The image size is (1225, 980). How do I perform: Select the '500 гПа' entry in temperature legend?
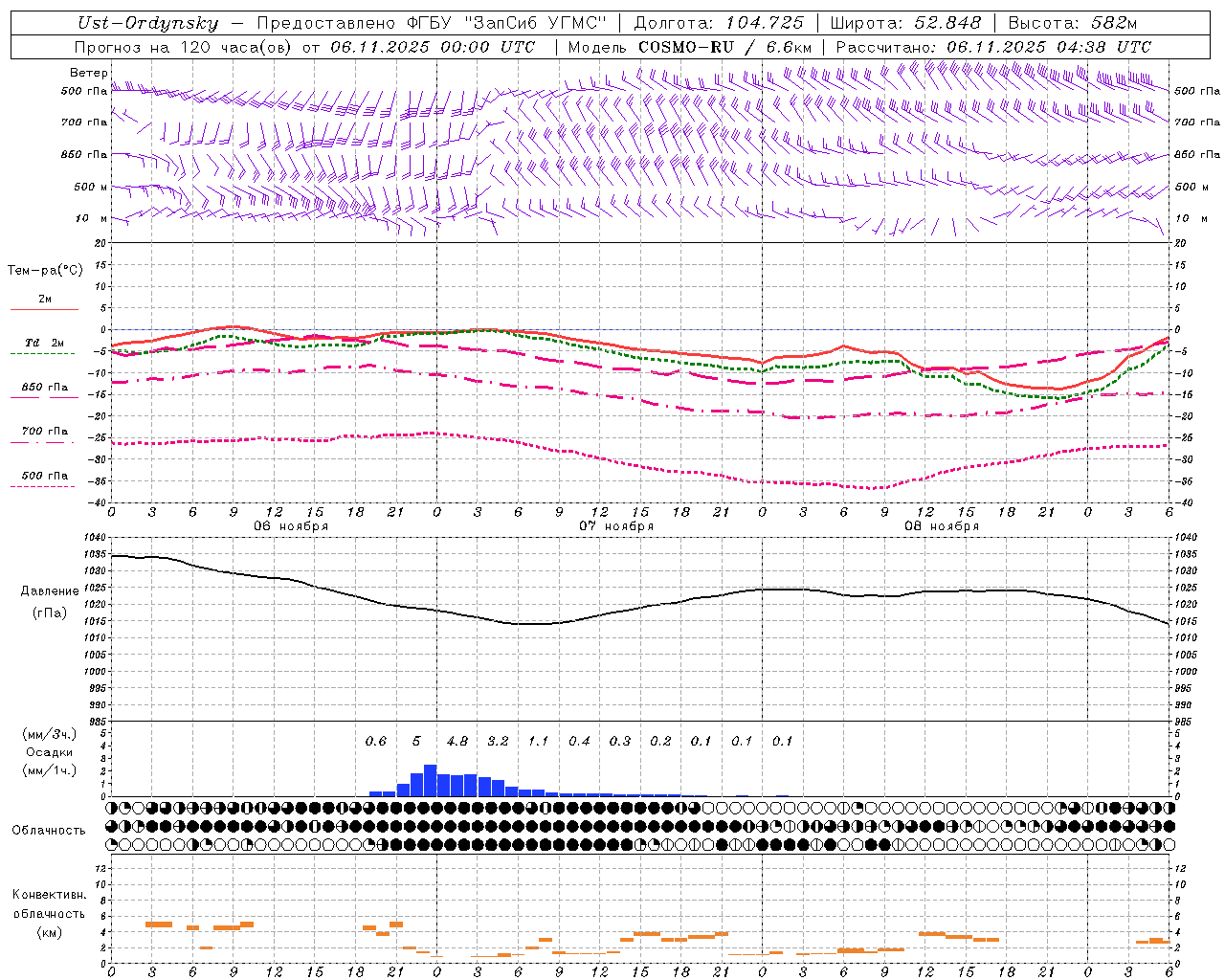[45, 476]
